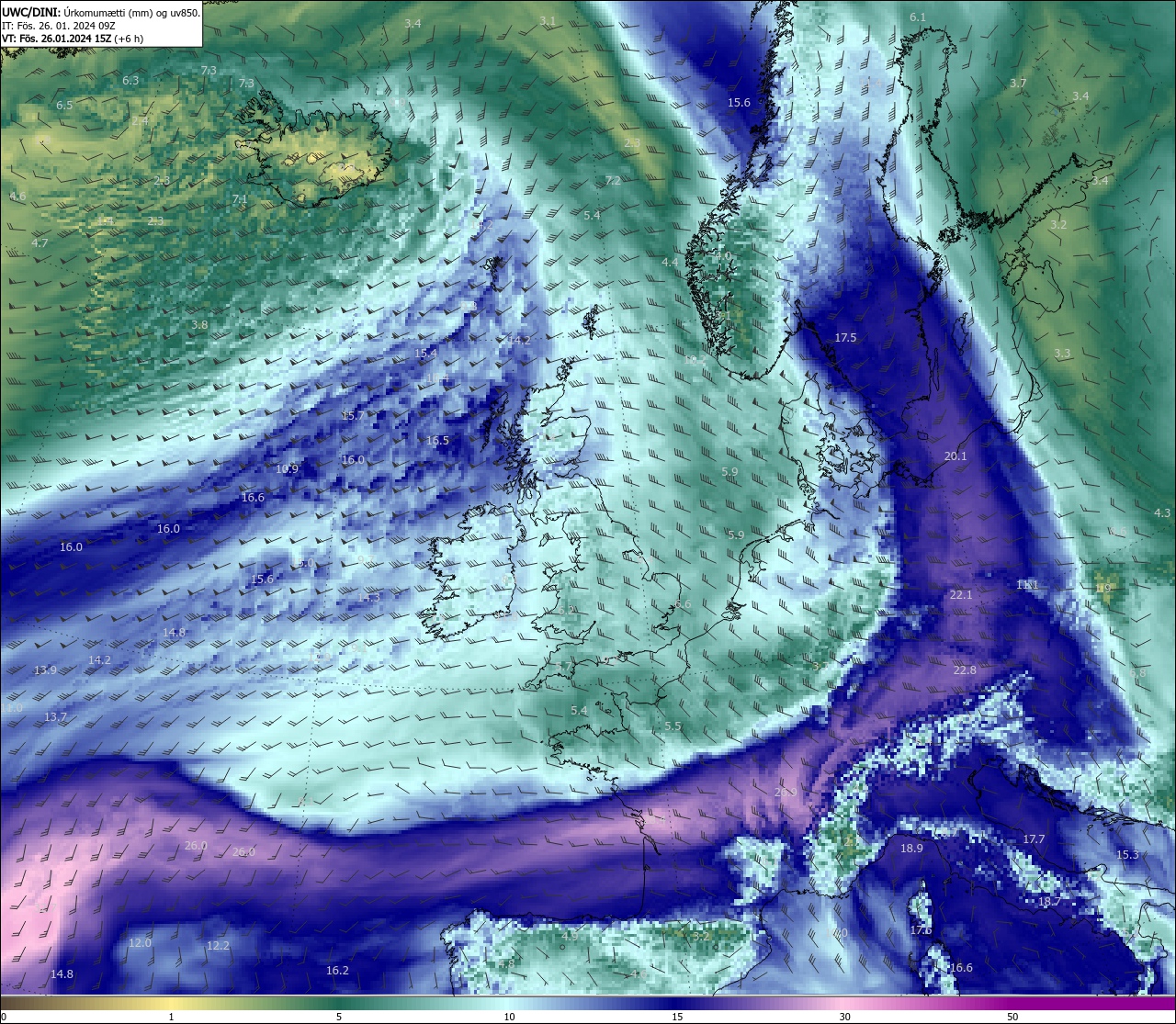Click the 4.4 value west of Norway
This screenshot has width=1176, height=1024.
[670, 263]
